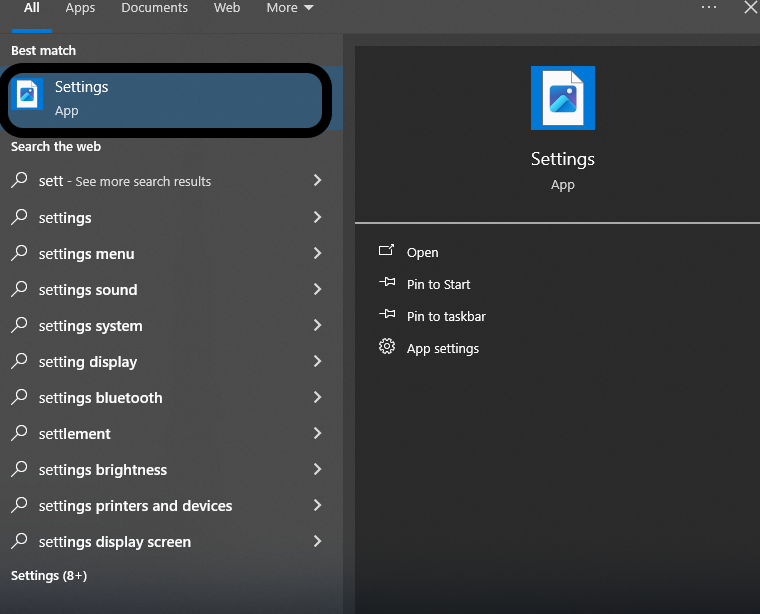
Task: Click search icon beside "settings sound"
Action: tap(20, 290)
